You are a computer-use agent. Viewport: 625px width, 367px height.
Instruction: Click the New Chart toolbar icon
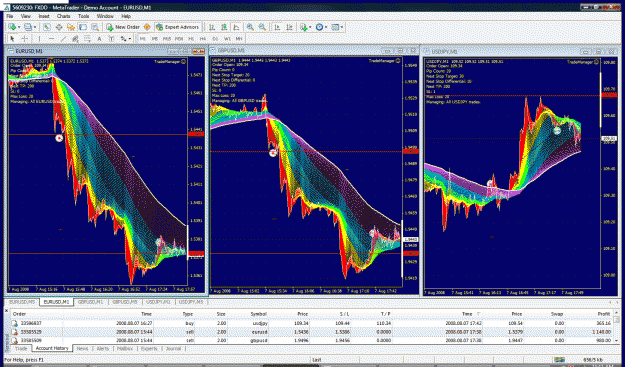[x=12, y=27]
